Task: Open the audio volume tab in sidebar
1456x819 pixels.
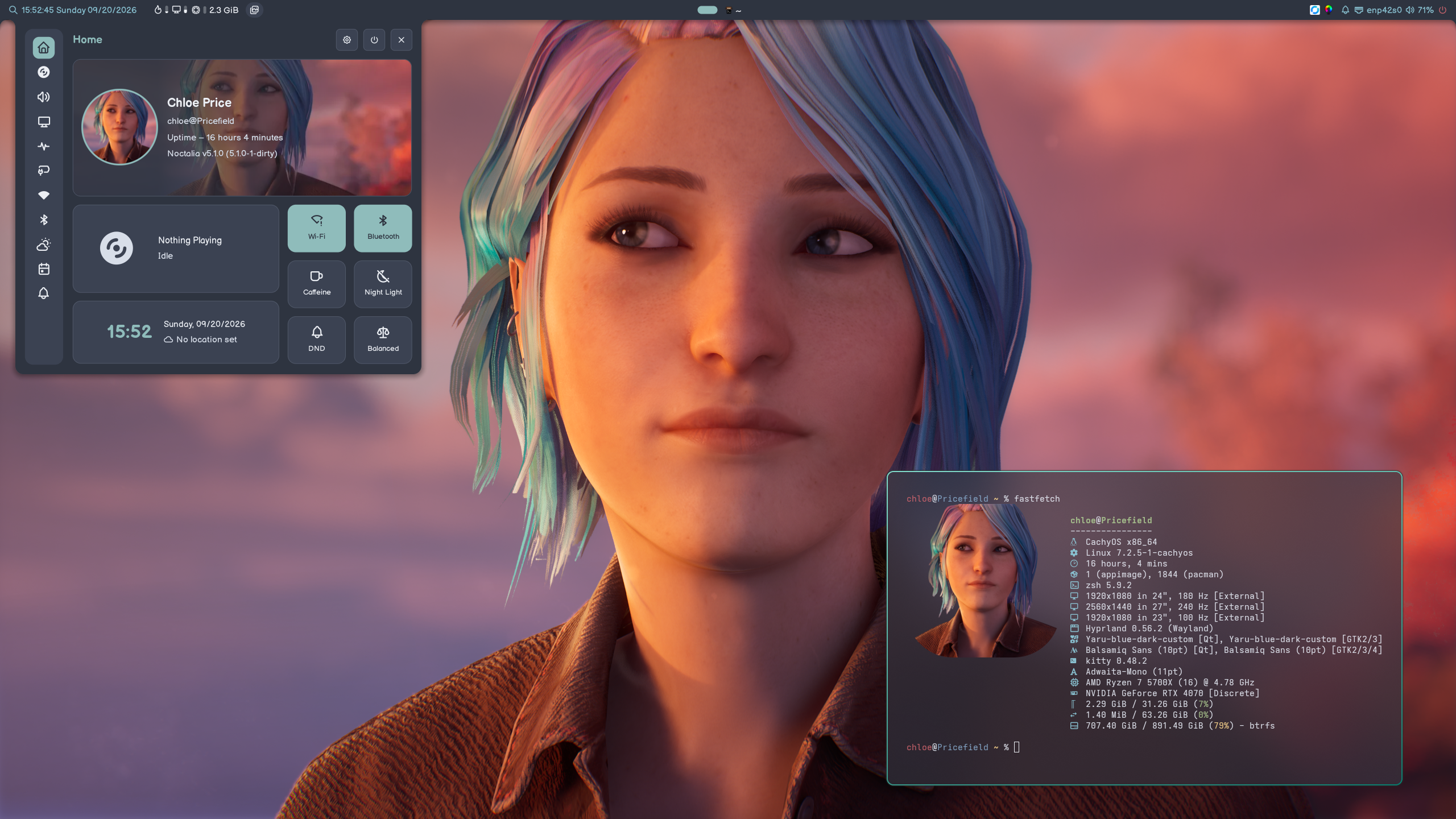Action: 44,97
